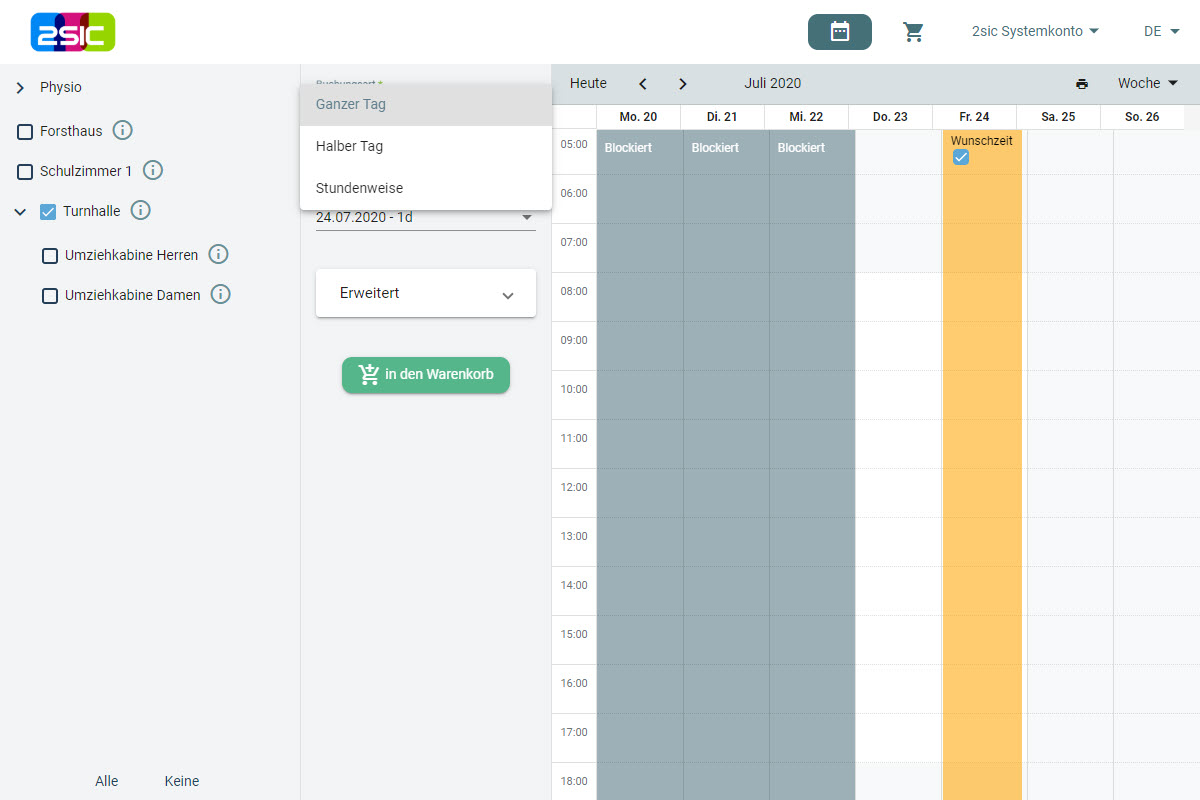This screenshot has height=800, width=1200.
Task: Expand the Physio tree group
Action: click(20, 88)
